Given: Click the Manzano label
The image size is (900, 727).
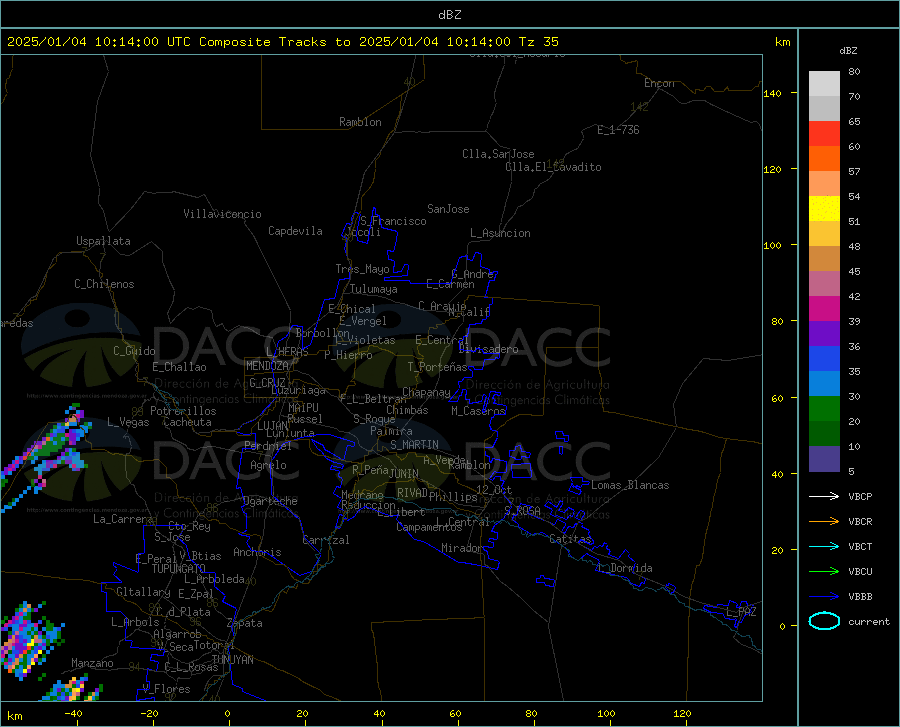Looking at the screenshot, I should pos(92,663).
